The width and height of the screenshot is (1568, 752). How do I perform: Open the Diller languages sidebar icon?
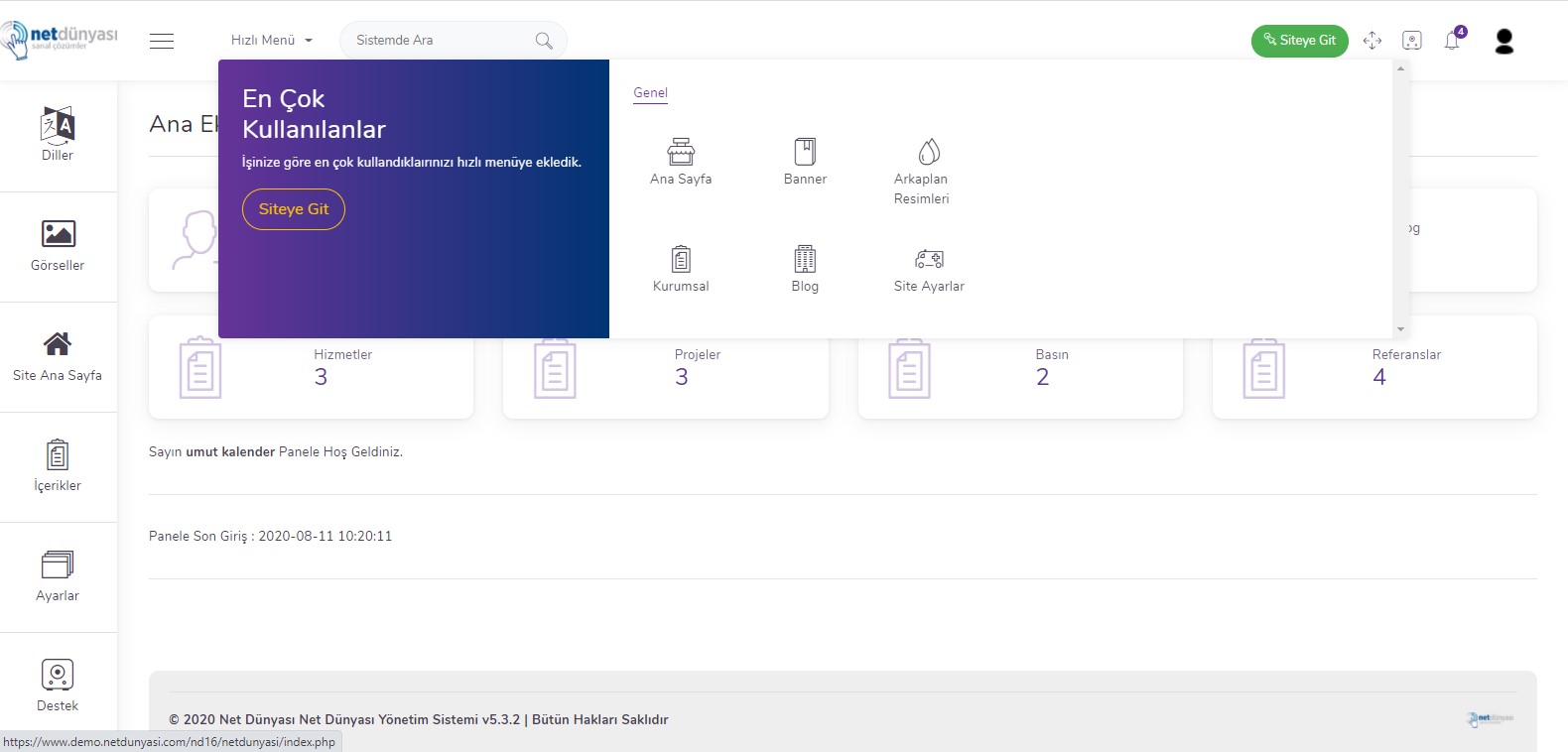58,125
